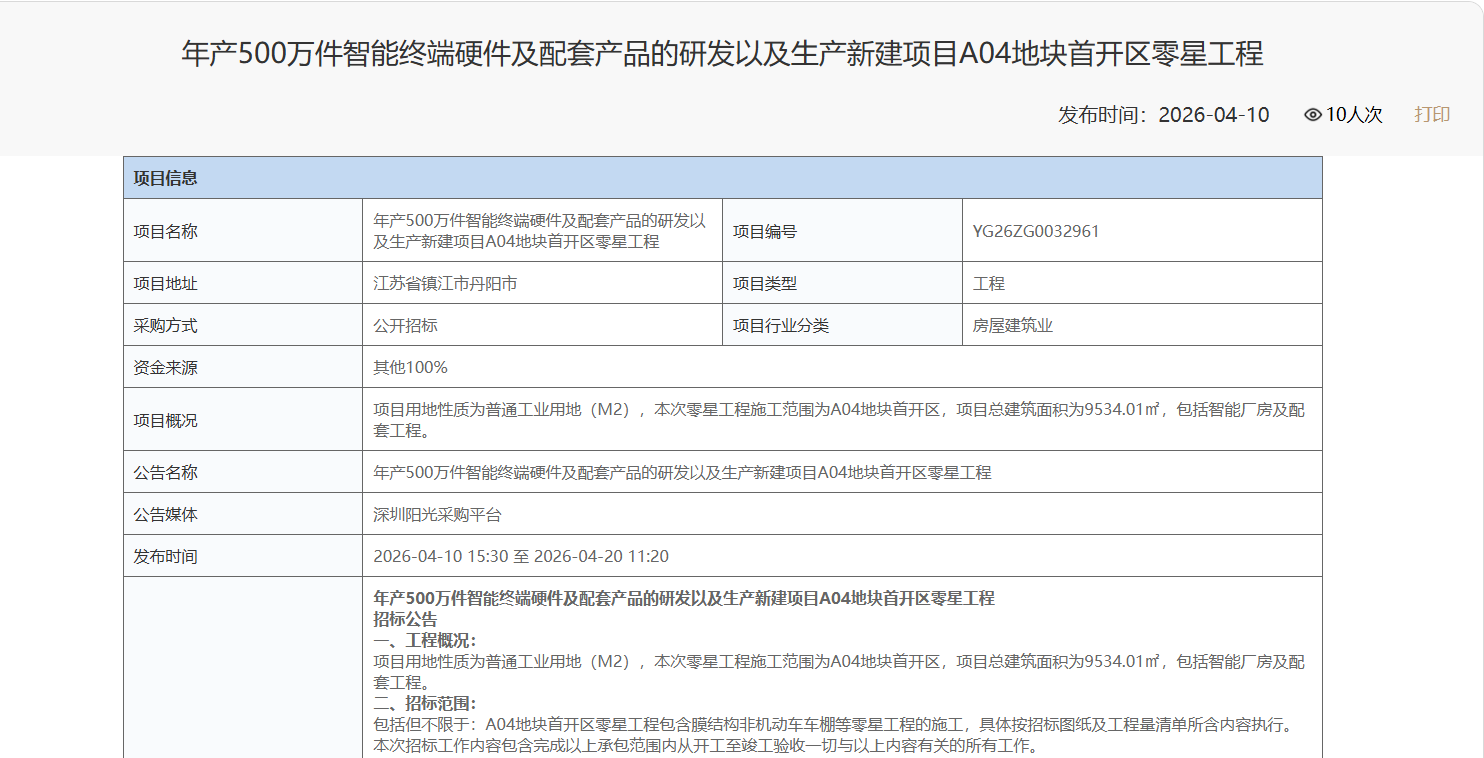Select the 公告媒体 value 深圳阳光采购平台

[440, 513]
